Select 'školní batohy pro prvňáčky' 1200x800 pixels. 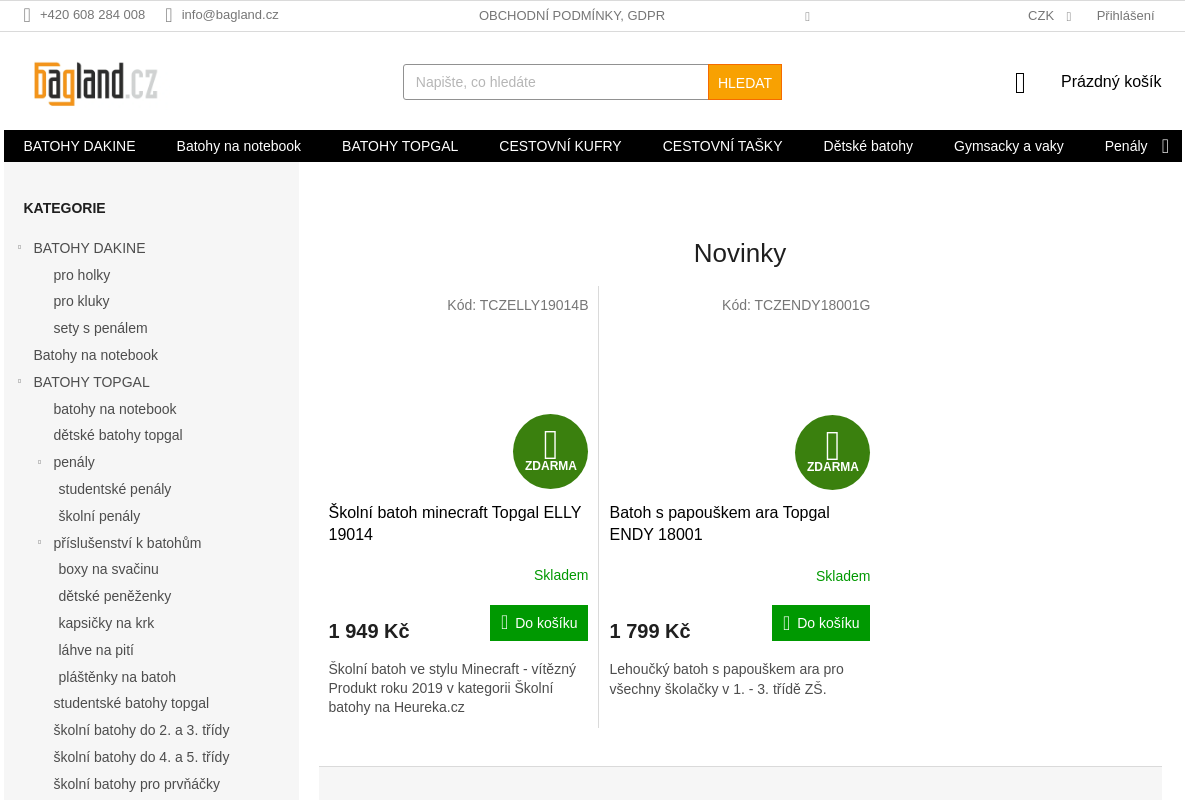click(136, 784)
